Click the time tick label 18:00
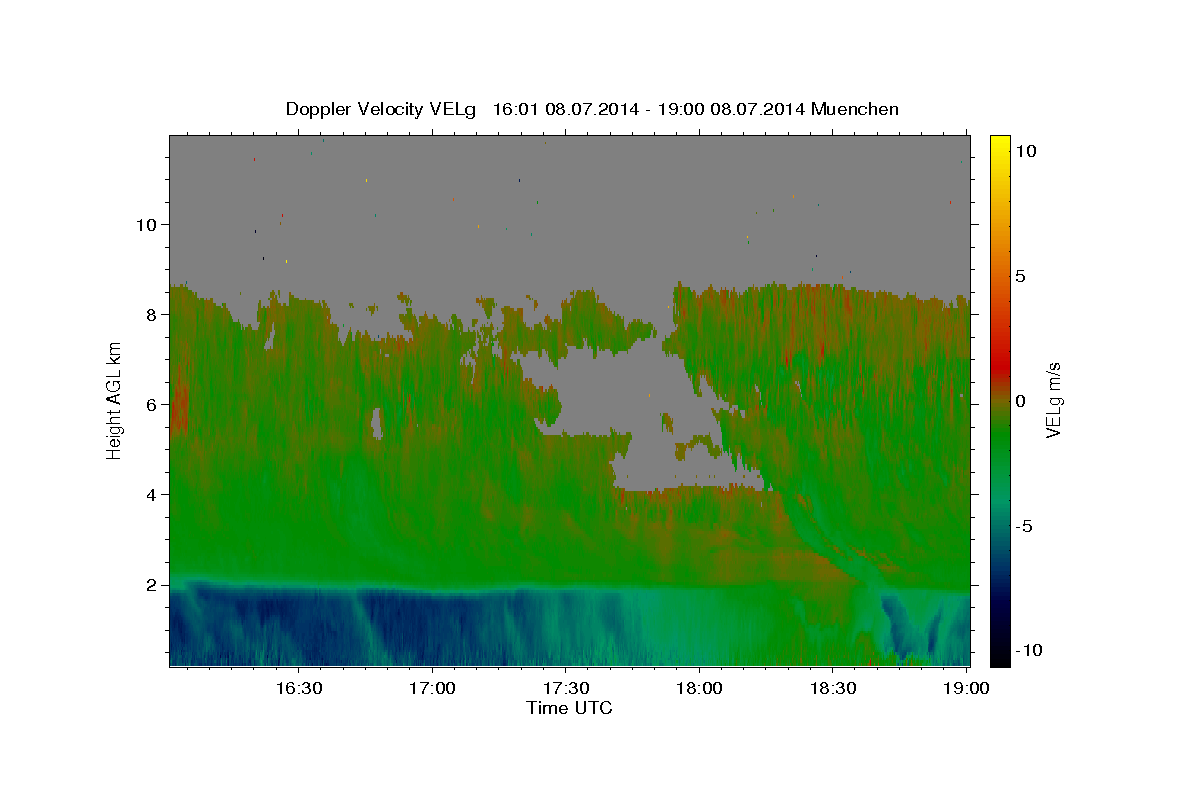Screen dimensions: 1200x800 click(x=699, y=689)
